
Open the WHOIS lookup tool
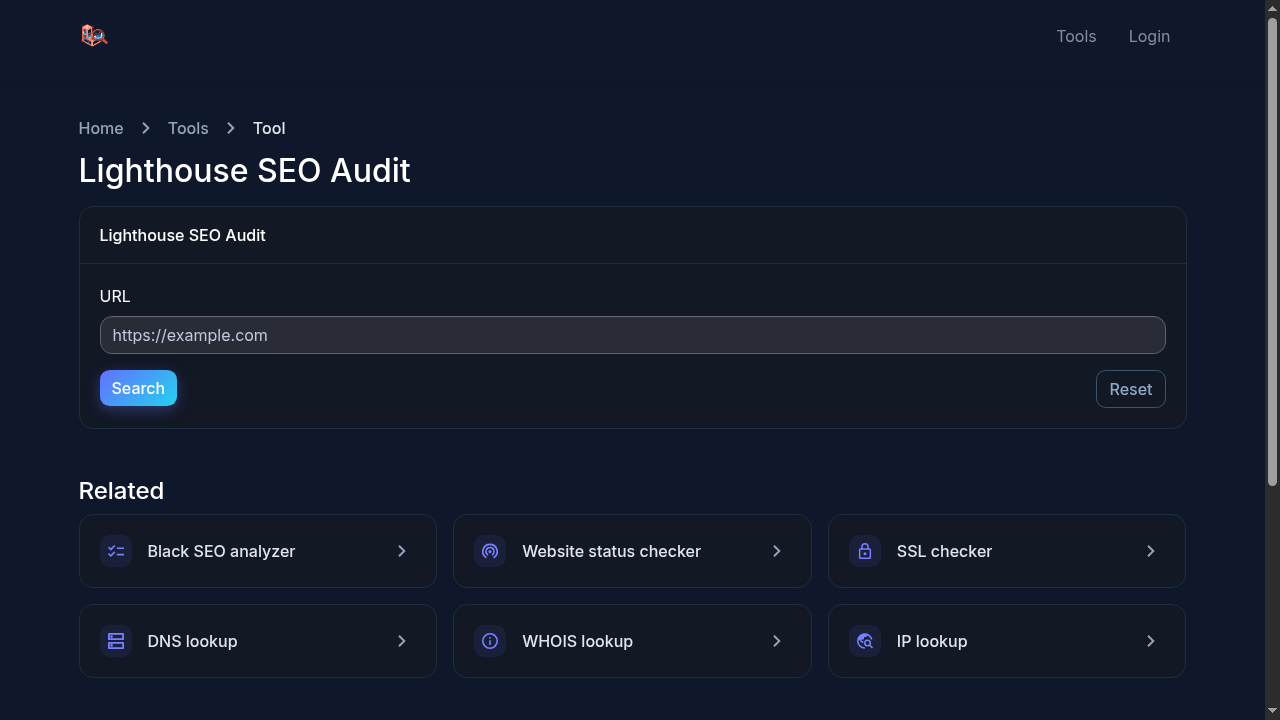[x=632, y=641]
